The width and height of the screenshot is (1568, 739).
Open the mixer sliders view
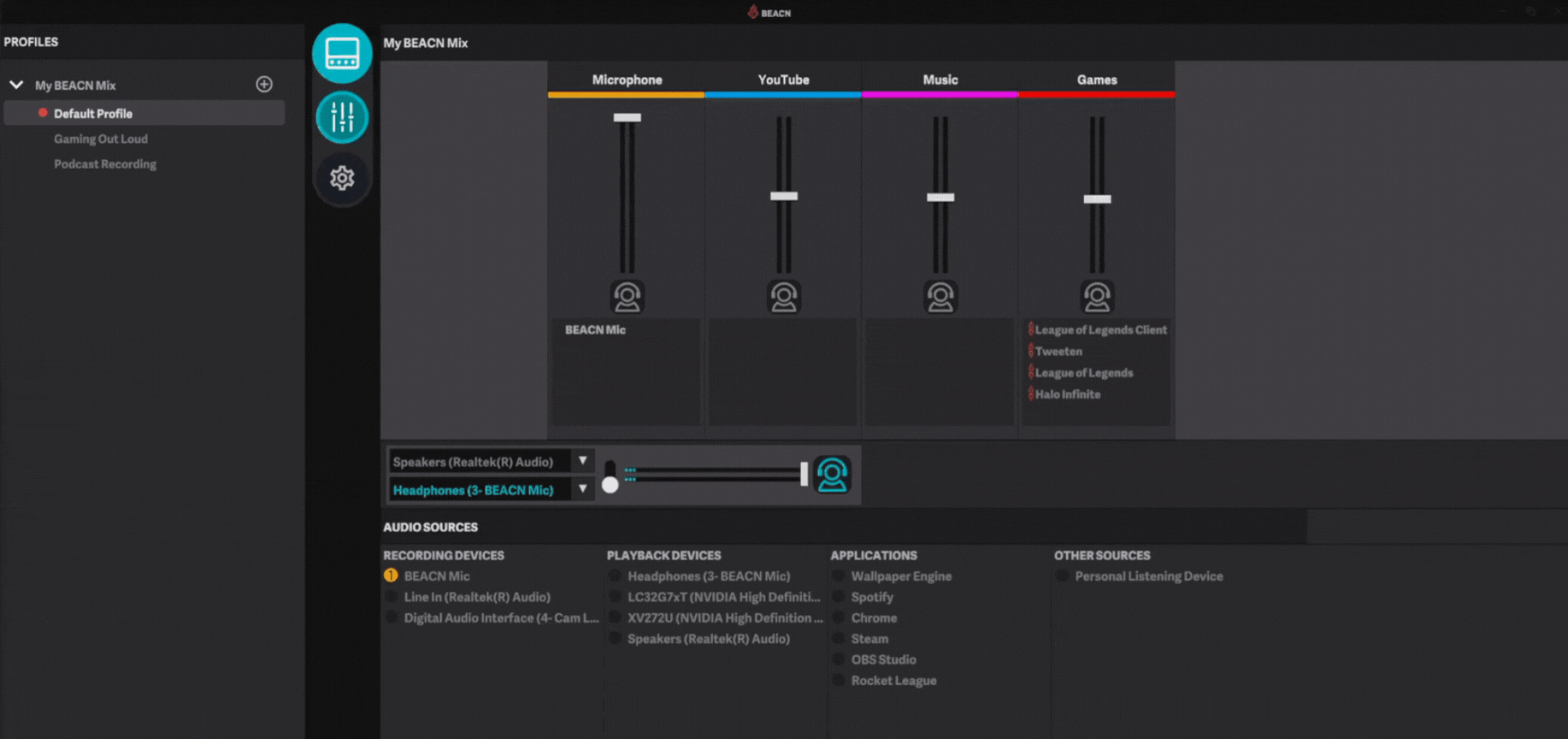coord(342,117)
